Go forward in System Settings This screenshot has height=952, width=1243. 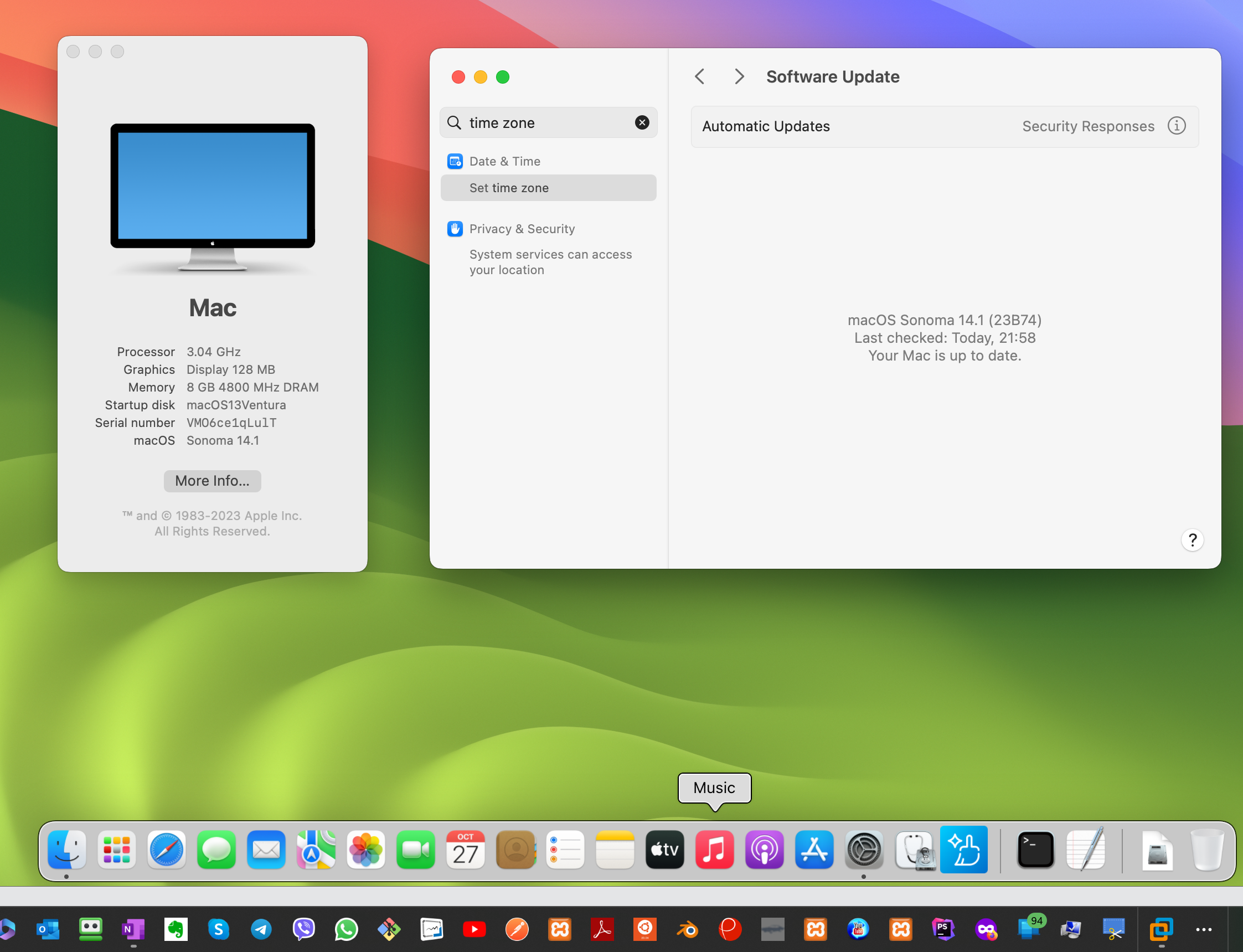click(x=739, y=76)
